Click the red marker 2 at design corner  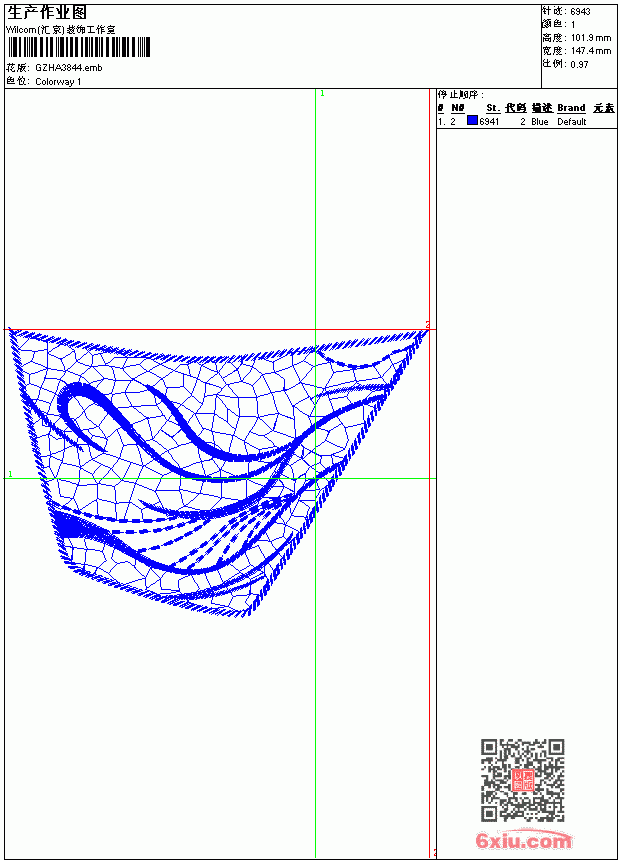coord(428,325)
